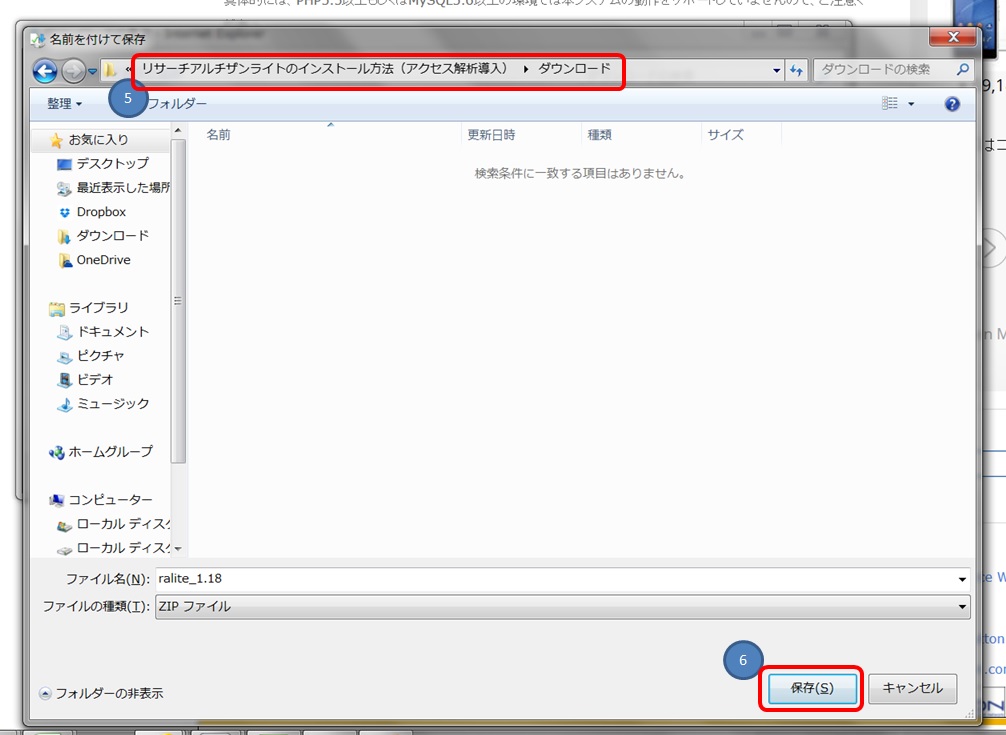Click the キャンセル button
The height and width of the screenshot is (735, 1006).
click(912, 688)
